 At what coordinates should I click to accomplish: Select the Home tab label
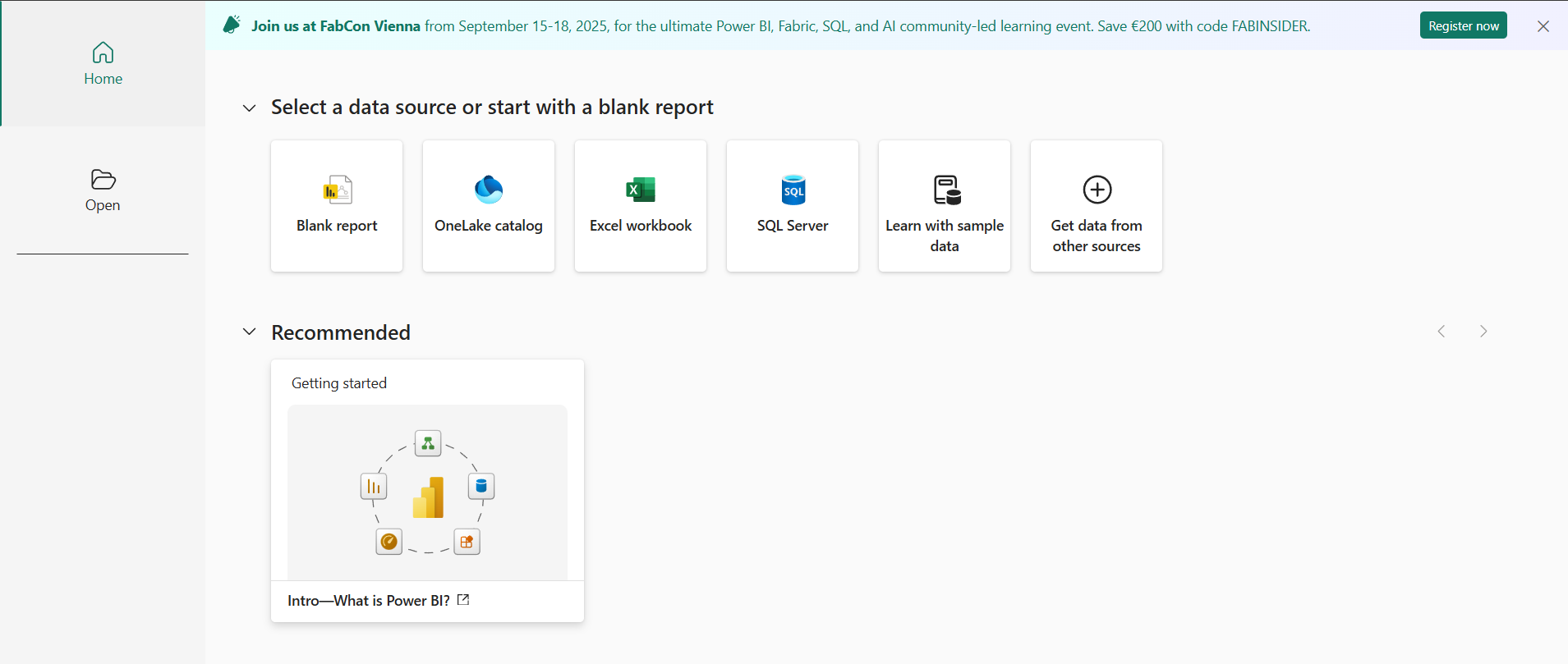[103, 79]
